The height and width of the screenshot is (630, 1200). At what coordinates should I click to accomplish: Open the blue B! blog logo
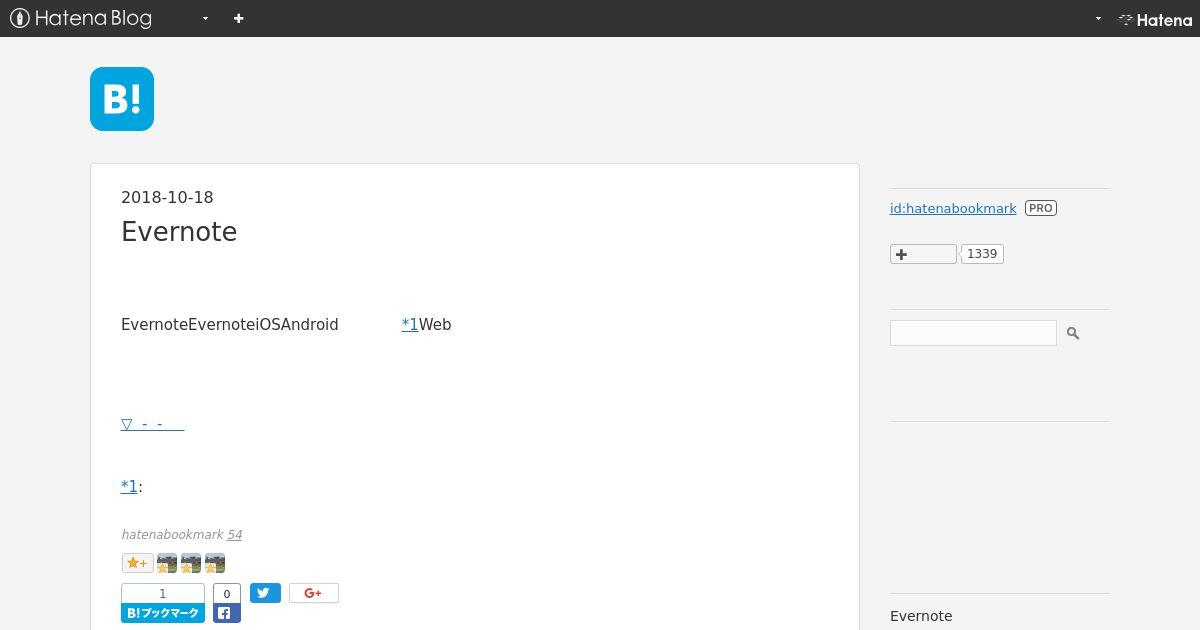(122, 99)
